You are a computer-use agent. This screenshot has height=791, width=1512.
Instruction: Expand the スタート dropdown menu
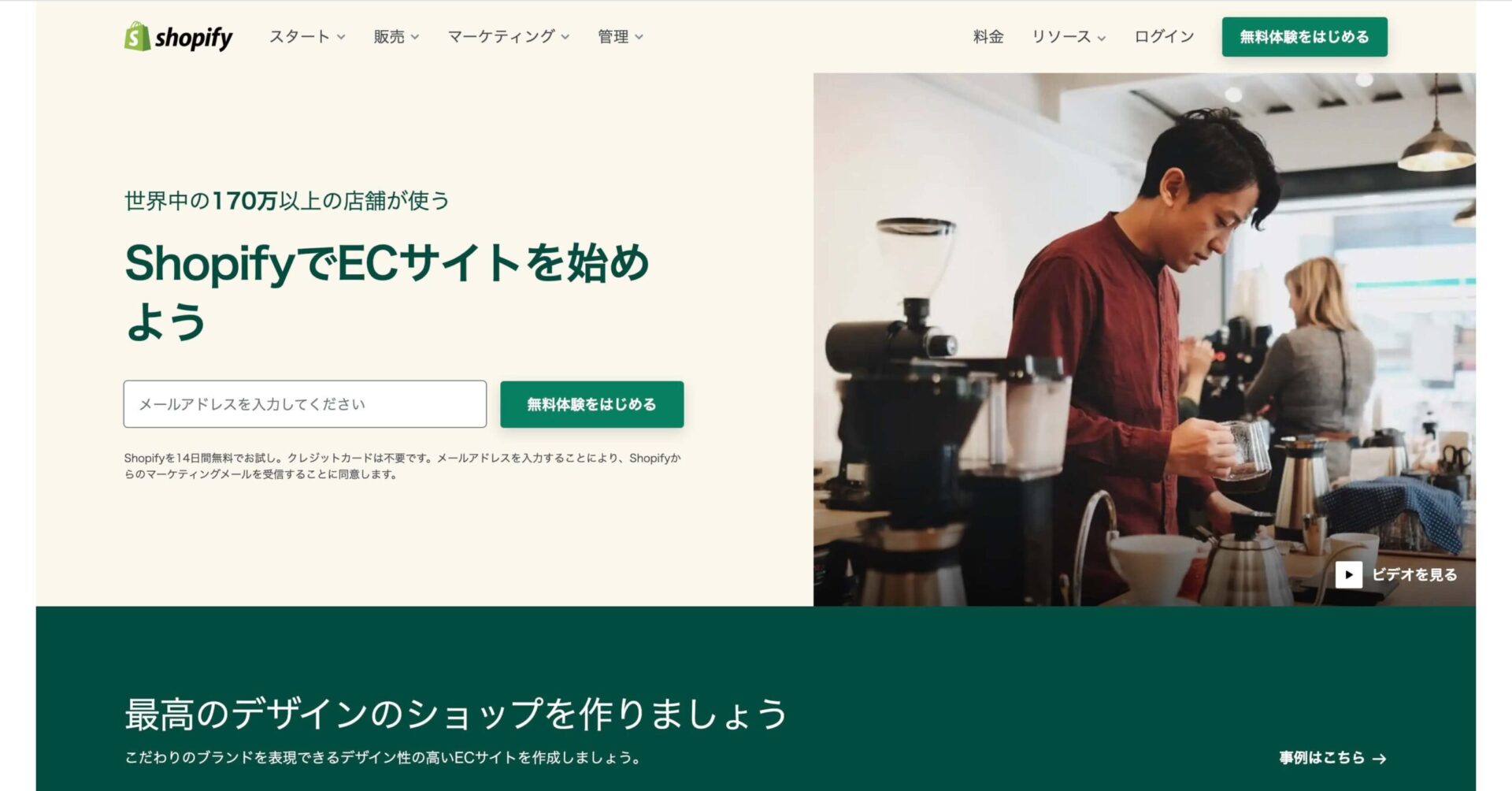(307, 36)
